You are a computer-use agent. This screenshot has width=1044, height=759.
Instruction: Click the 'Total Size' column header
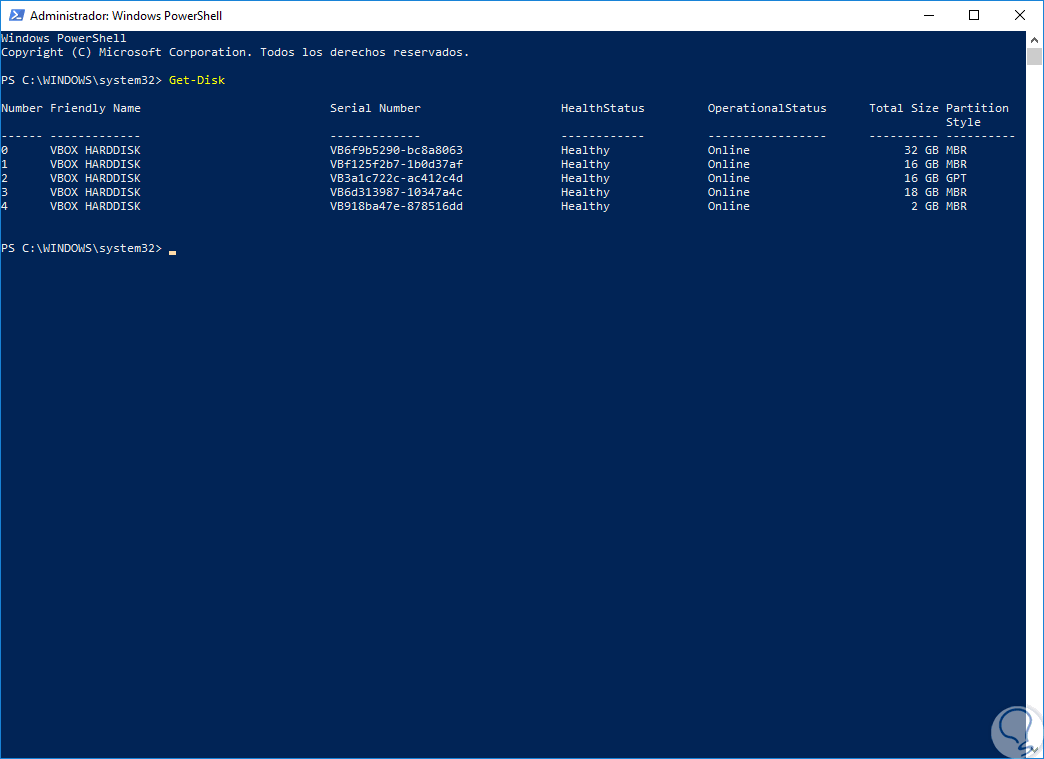[904, 108]
